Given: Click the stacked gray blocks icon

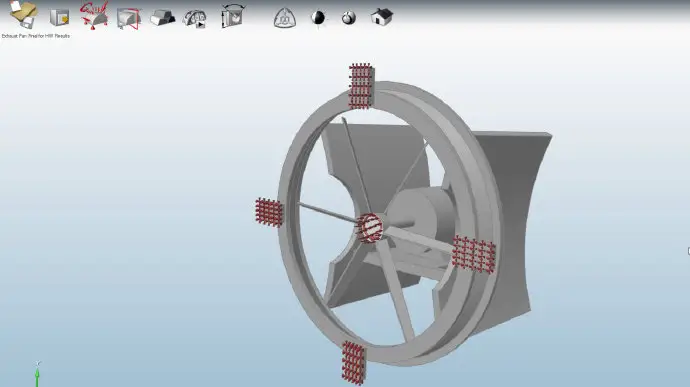Looking at the screenshot, I should tap(162, 18).
